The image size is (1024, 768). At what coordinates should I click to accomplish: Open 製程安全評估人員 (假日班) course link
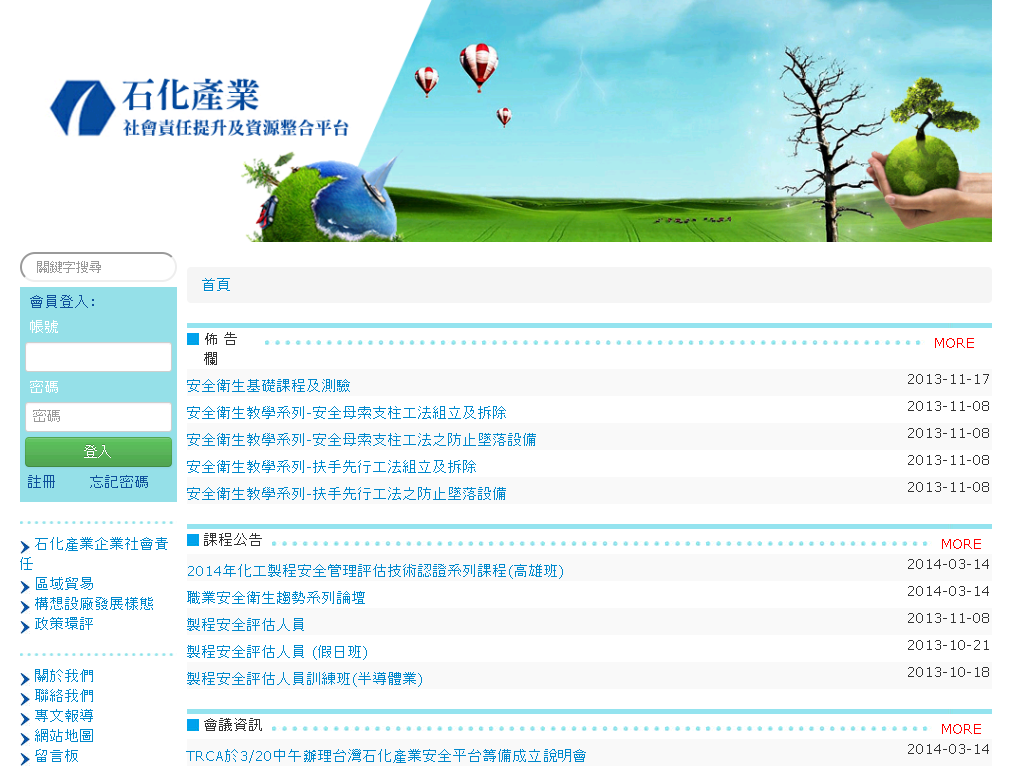278,652
